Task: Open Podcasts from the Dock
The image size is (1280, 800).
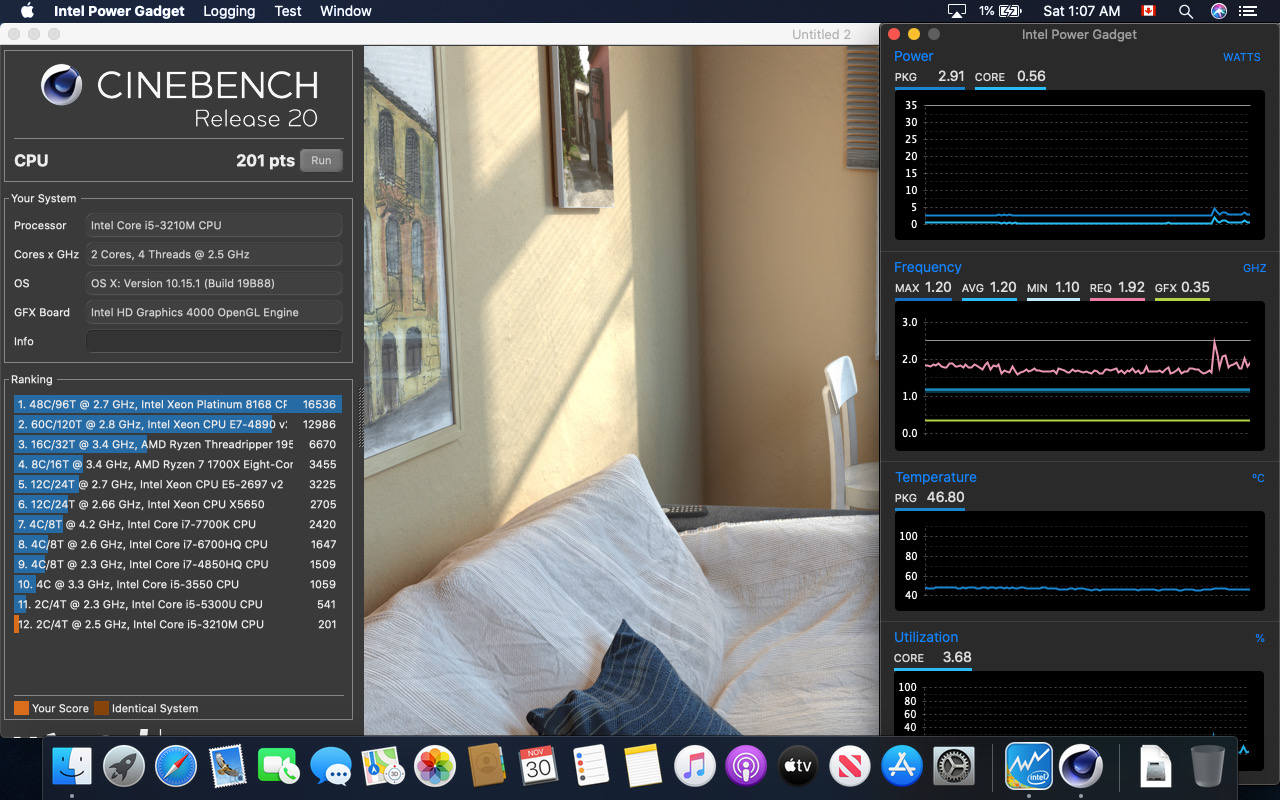Action: click(x=746, y=767)
